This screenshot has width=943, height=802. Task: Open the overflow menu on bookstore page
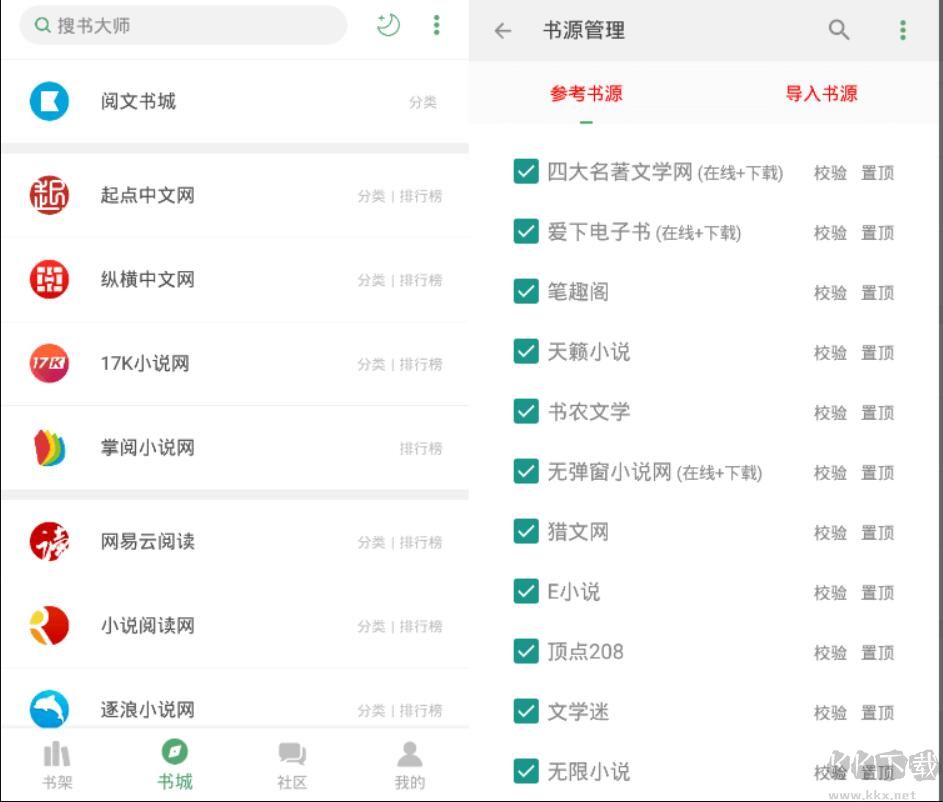pyautogui.click(x=437, y=26)
